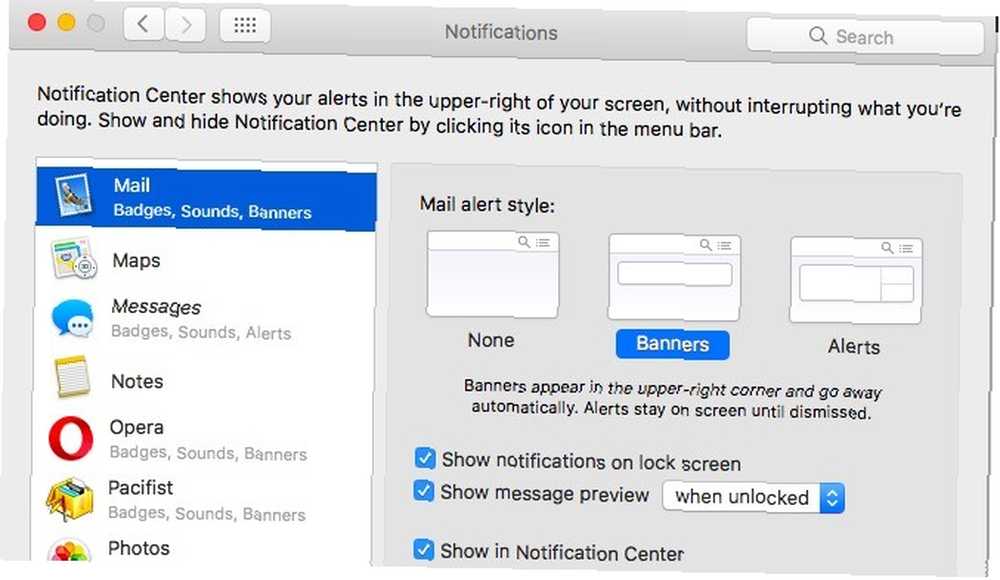
Task: Click the Opera browser icon
Action: [71, 438]
